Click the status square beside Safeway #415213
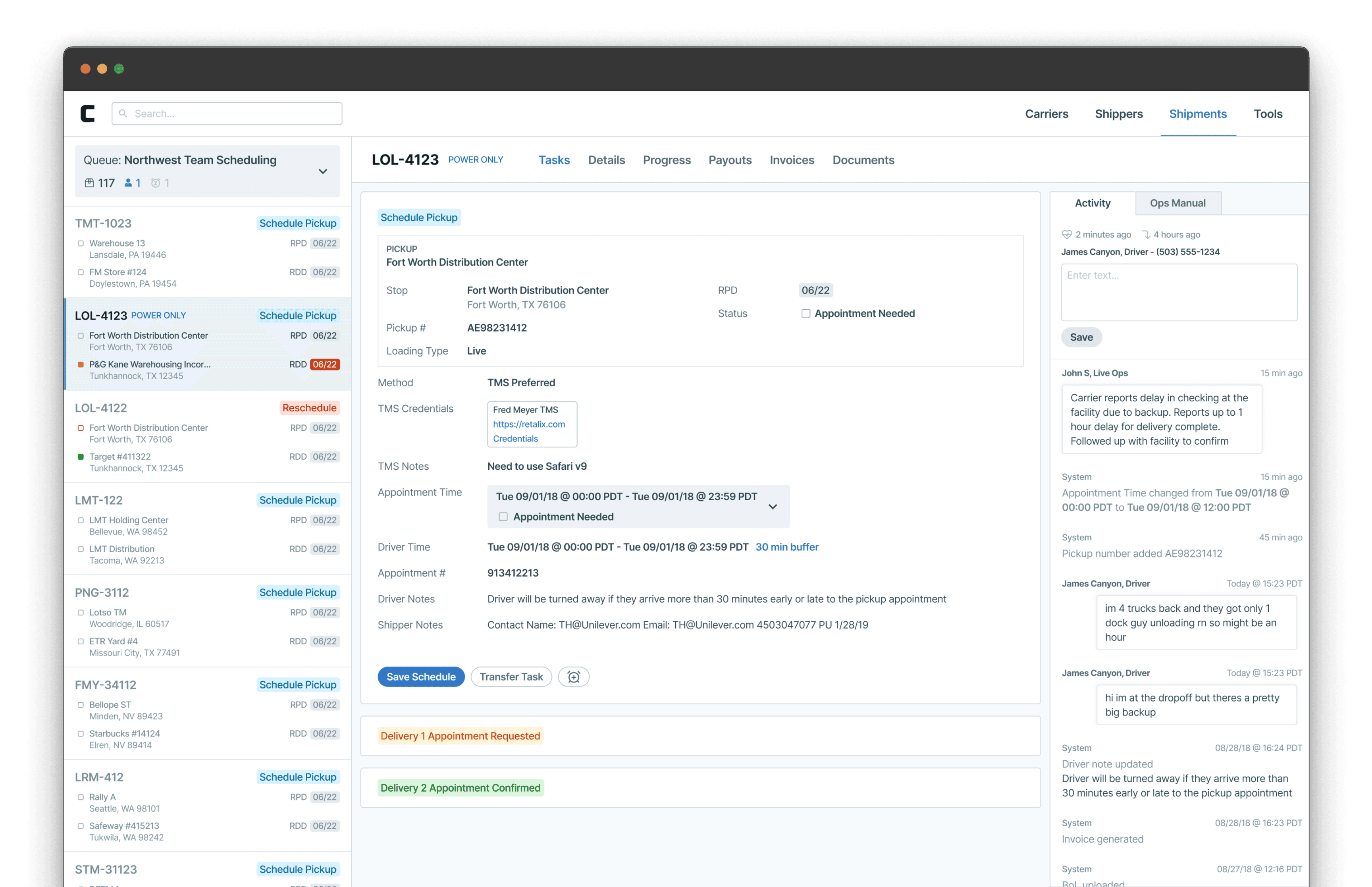This screenshot has width=1372, height=887. [81, 826]
